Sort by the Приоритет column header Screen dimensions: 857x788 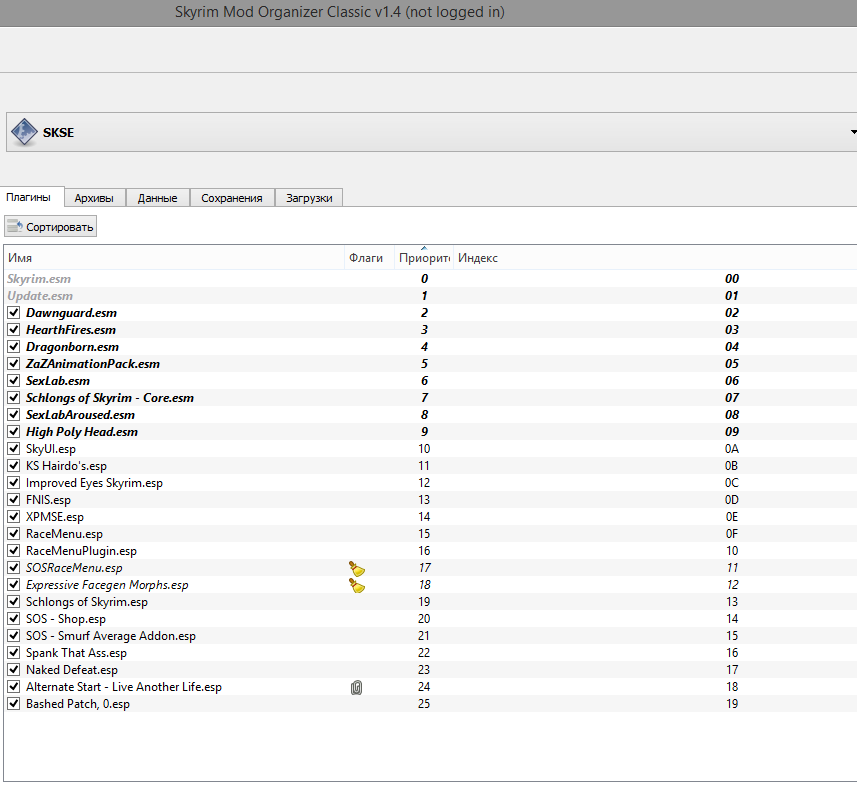pos(424,258)
